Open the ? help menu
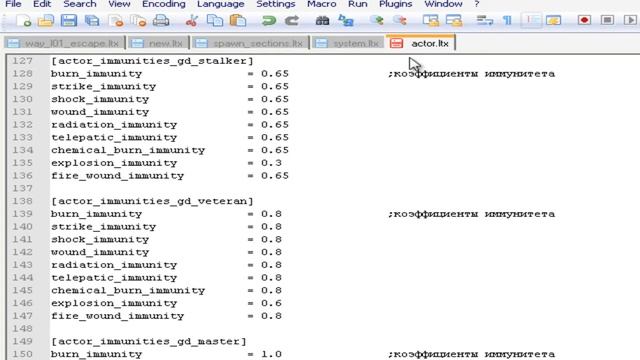 coord(476,4)
